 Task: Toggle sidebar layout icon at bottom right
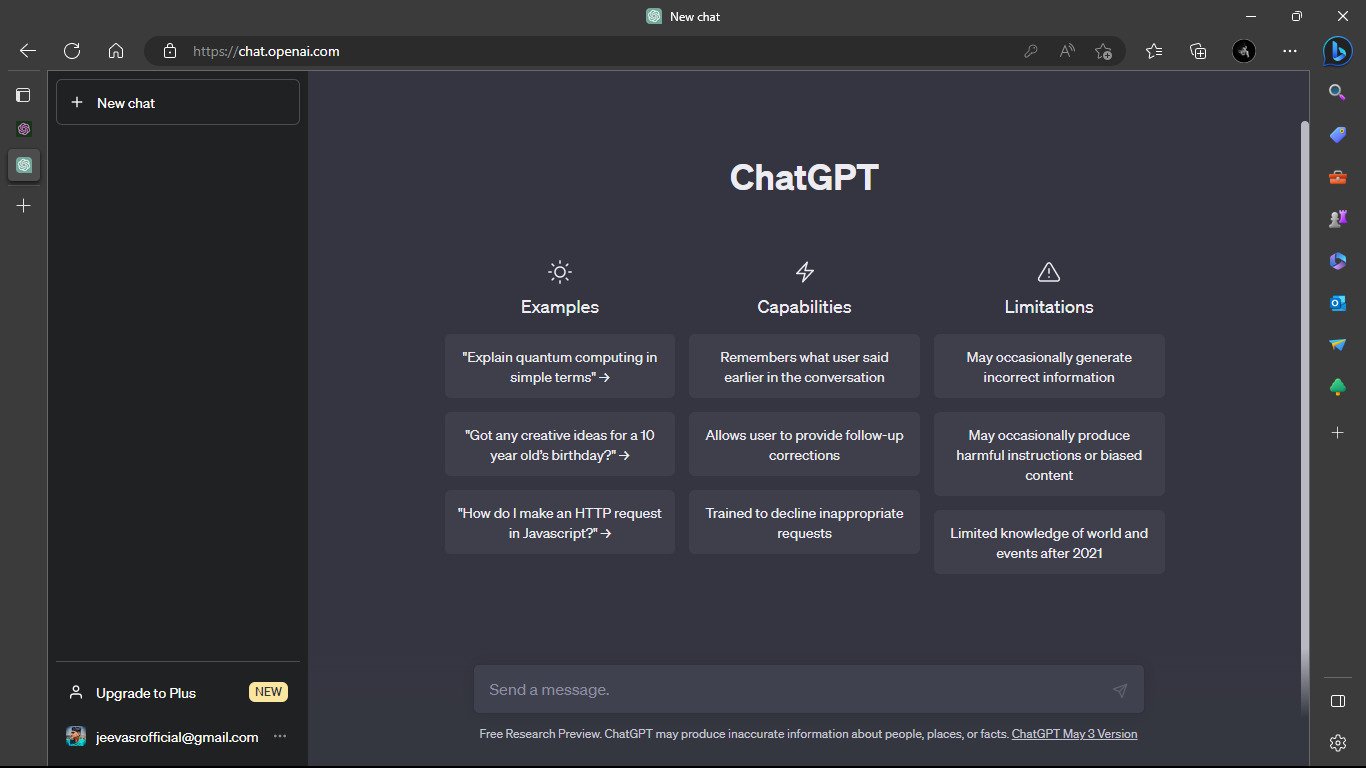coord(1338,701)
